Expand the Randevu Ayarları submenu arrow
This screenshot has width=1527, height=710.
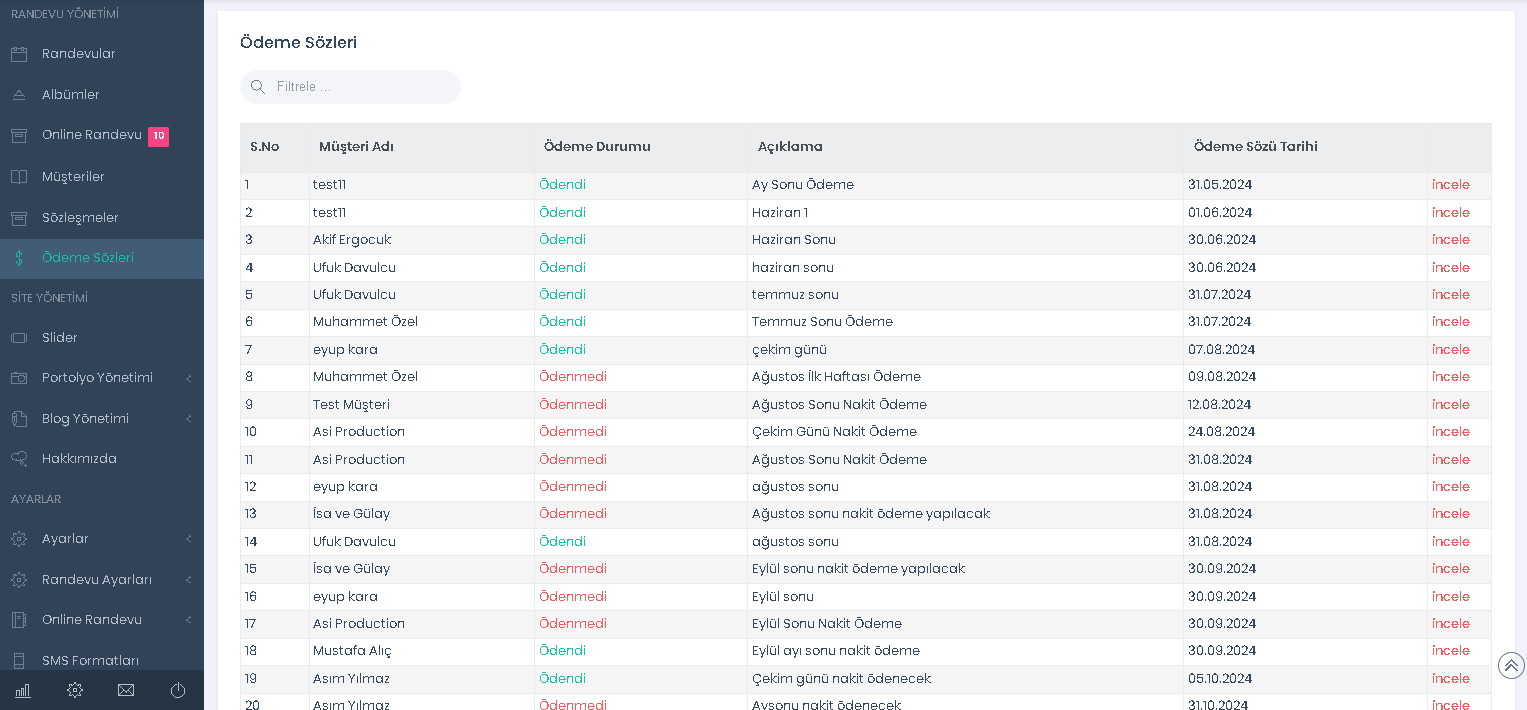click(x=188, y=580)
